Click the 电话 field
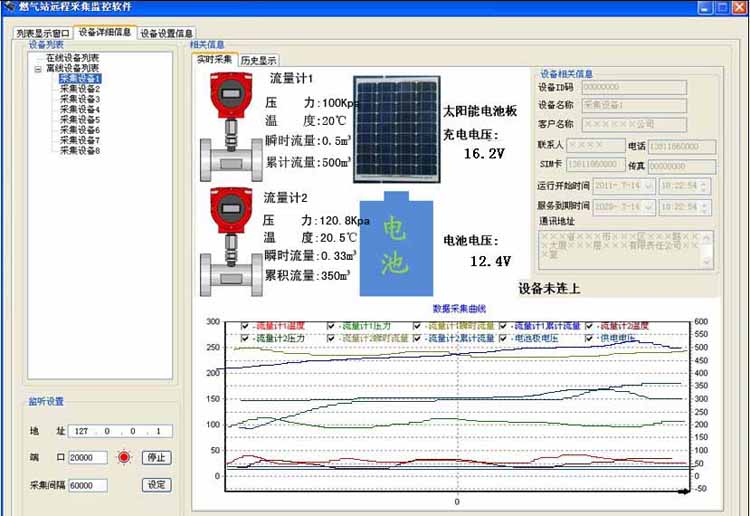750x516 pixels. pyautogui.click(x=682, y=146)
